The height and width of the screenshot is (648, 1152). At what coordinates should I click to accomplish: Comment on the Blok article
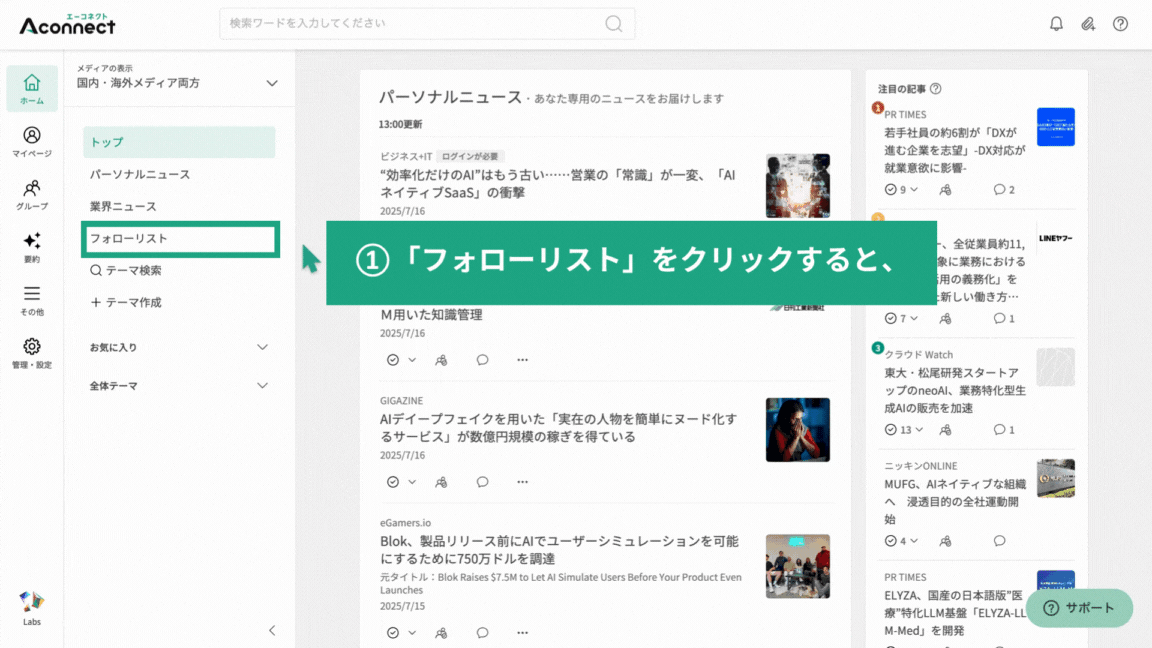482,633
